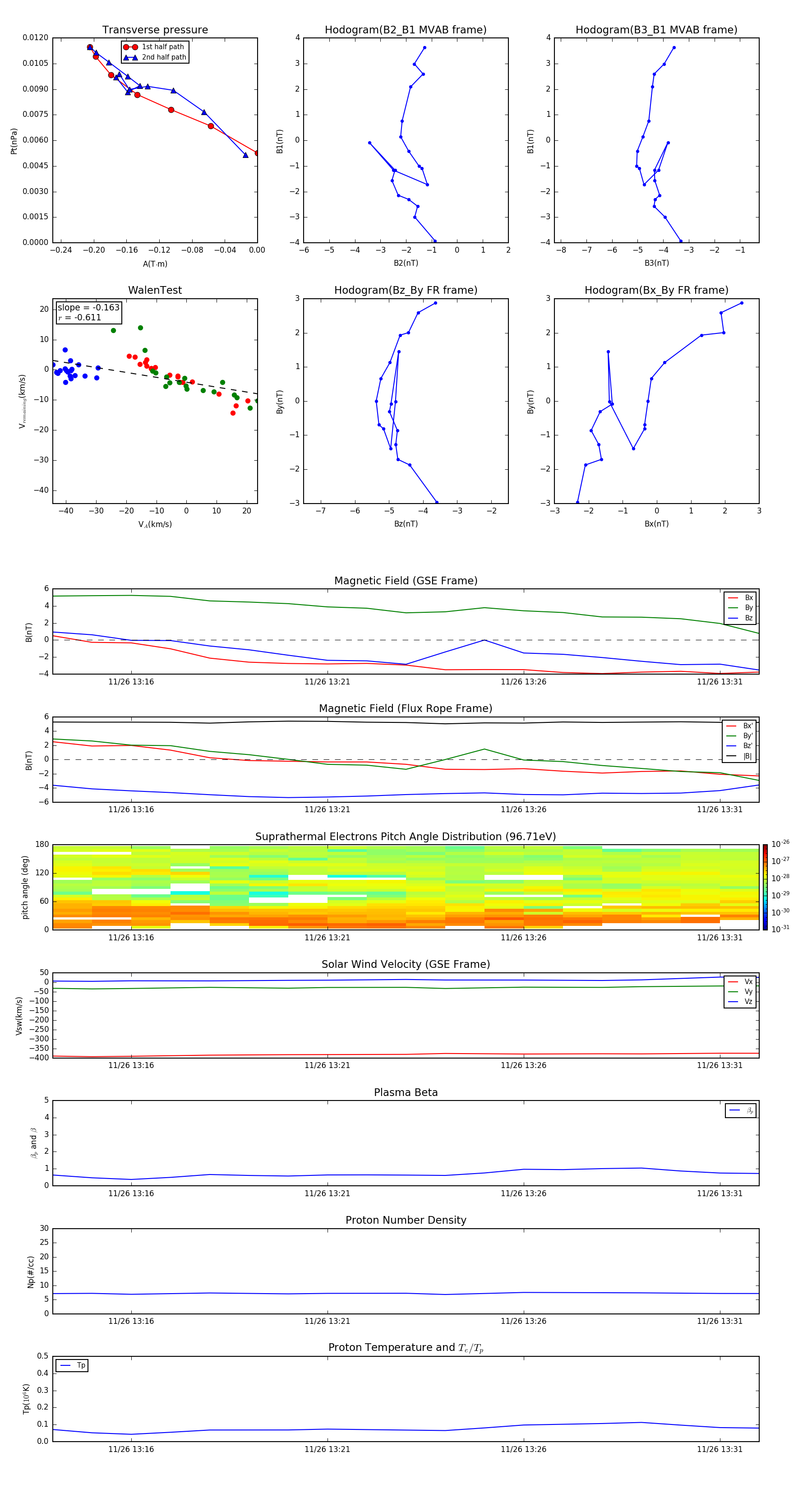The height and width of the screenshot is (1489, 812).
Task: Select the Bx' legend entry in Flux Rope panel
Action: 740,726
